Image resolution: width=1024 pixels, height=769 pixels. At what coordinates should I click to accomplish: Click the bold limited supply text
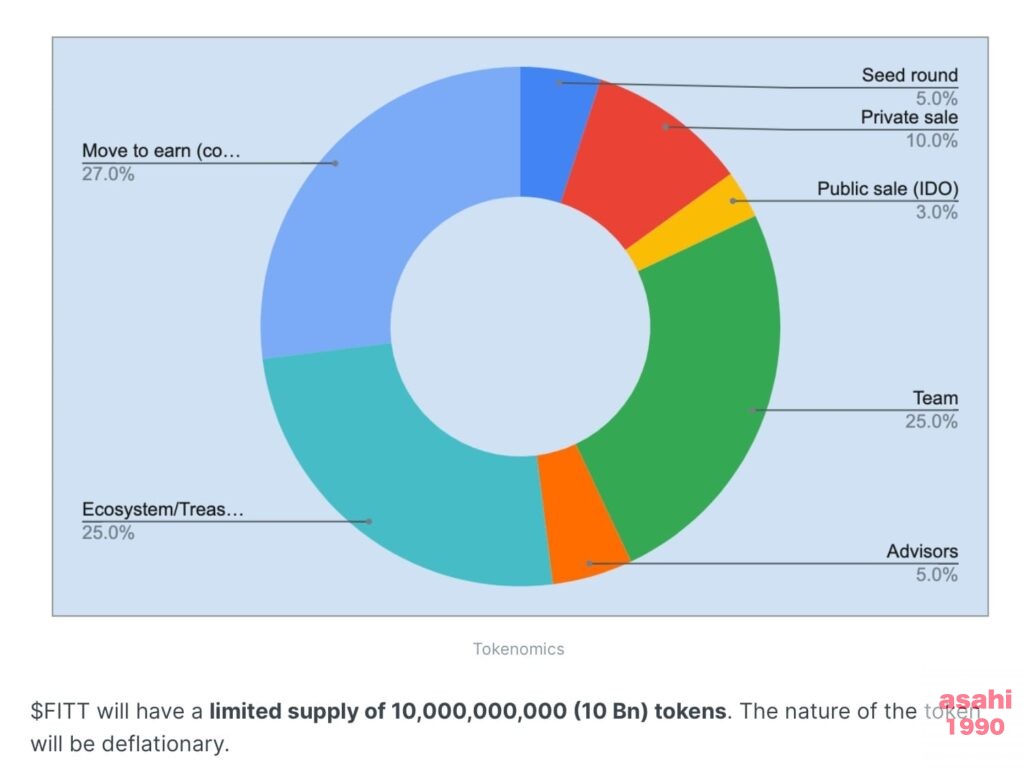coord(468,711)
